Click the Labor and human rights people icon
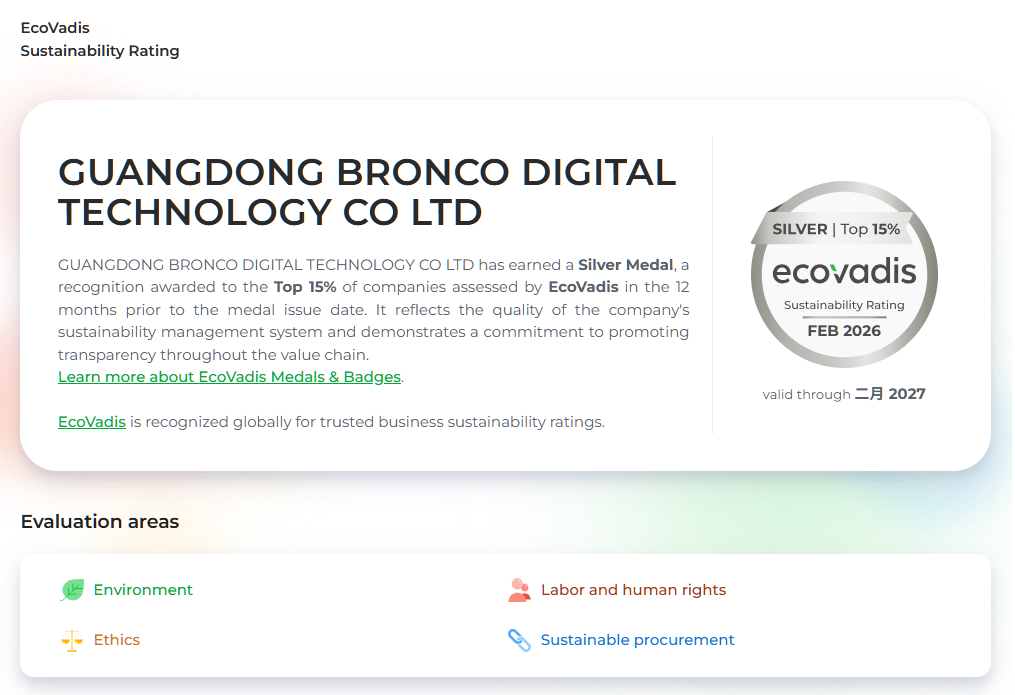The height and width of the screenshot is (695, 1015). click(519, 590)
